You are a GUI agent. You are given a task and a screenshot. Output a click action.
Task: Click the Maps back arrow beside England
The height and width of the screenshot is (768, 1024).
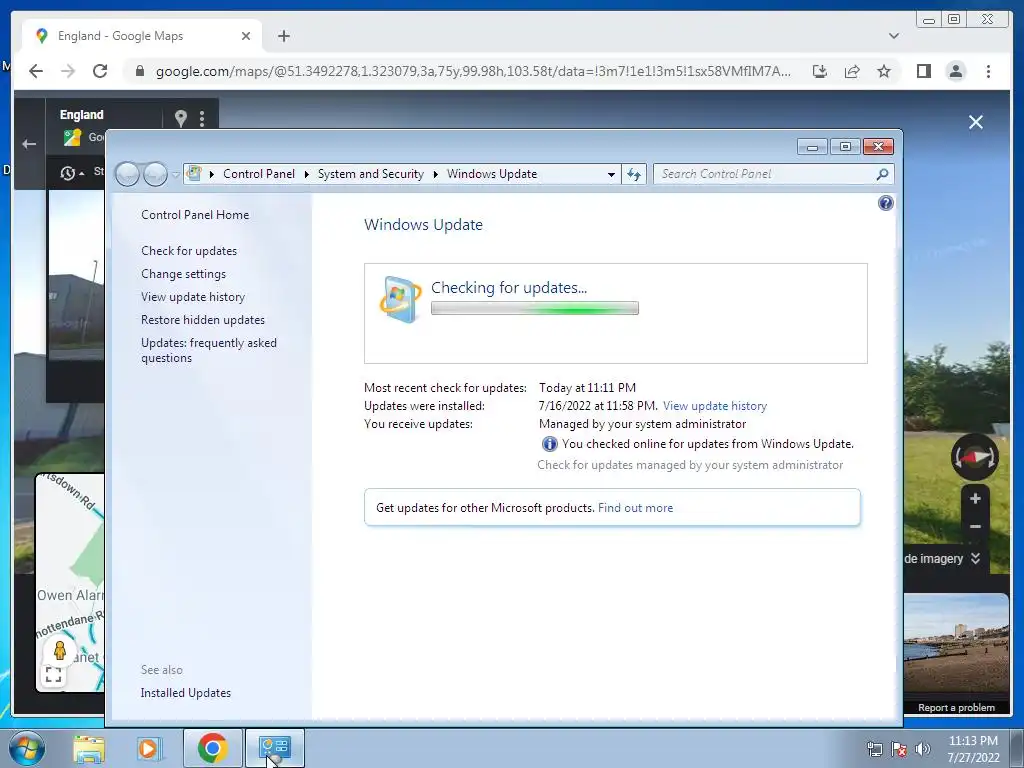tap(29, 144)
